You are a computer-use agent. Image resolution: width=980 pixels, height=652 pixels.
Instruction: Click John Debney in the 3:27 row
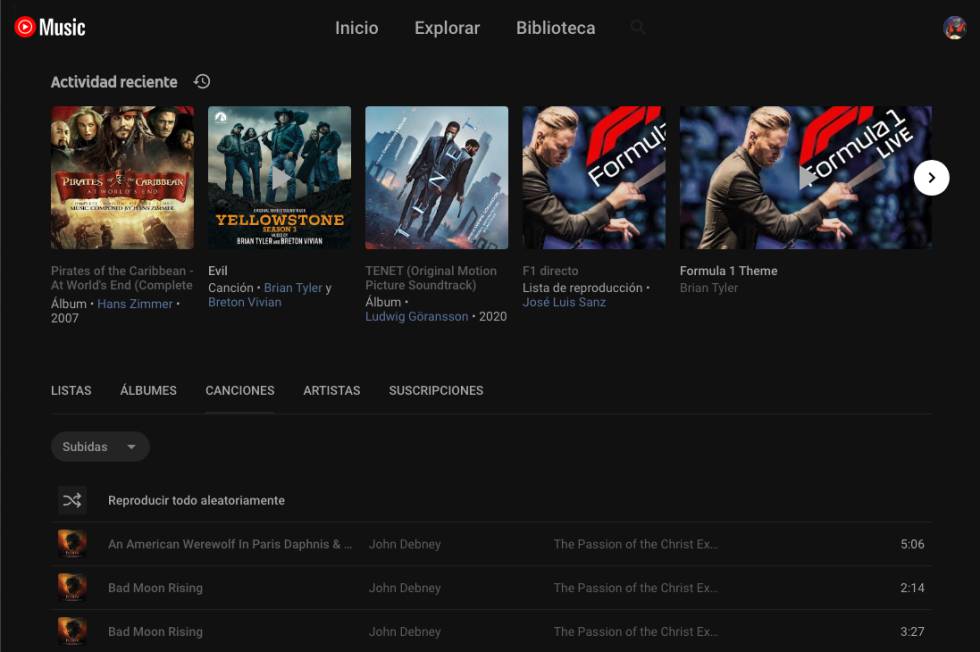405,631
